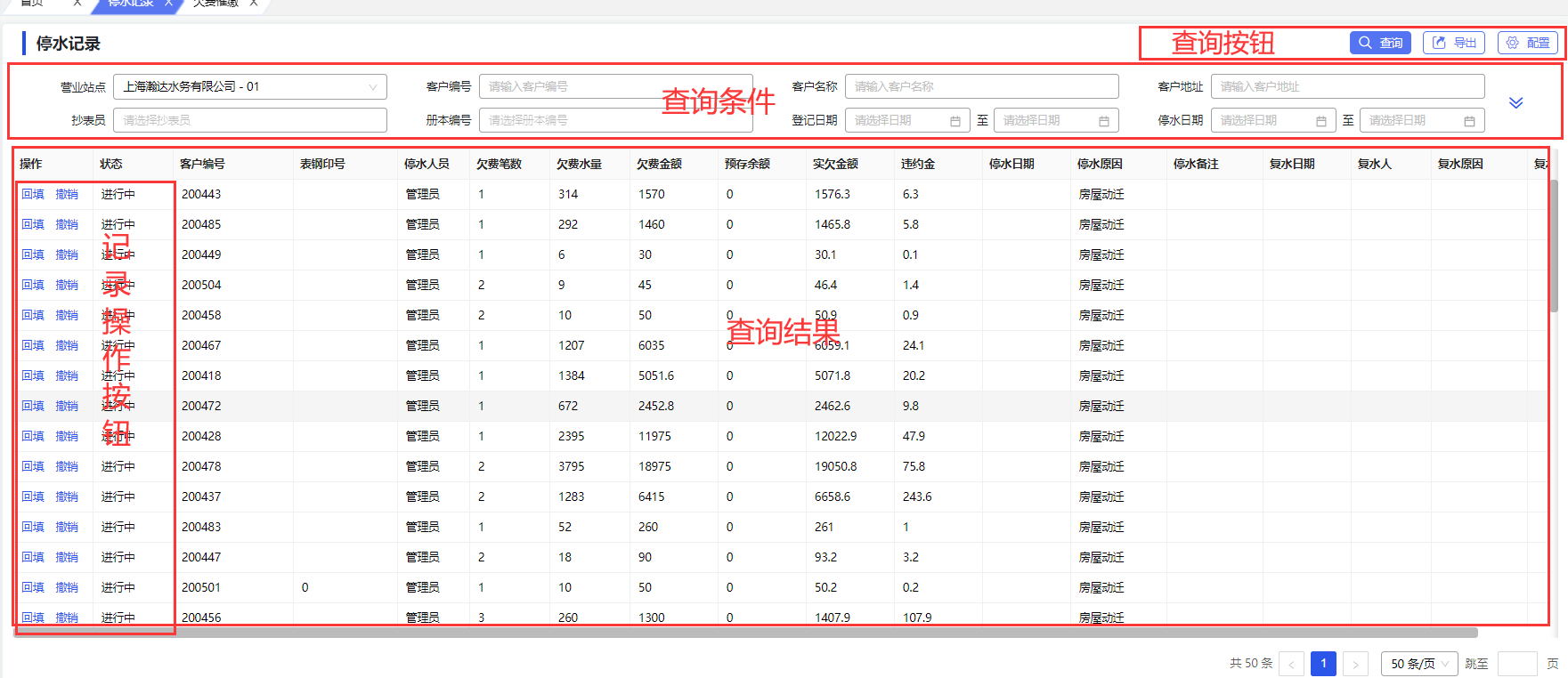Open the 停水日期 end date calendar

pyautogui.click(x=1422, y=120)
